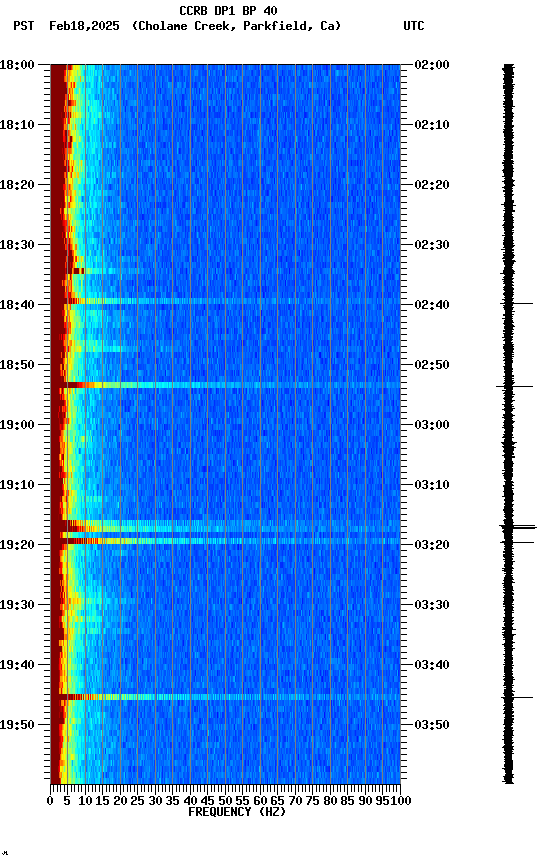
Task: Click the seismogram spike near 02:54 UTC
Action: coord(515,387)
